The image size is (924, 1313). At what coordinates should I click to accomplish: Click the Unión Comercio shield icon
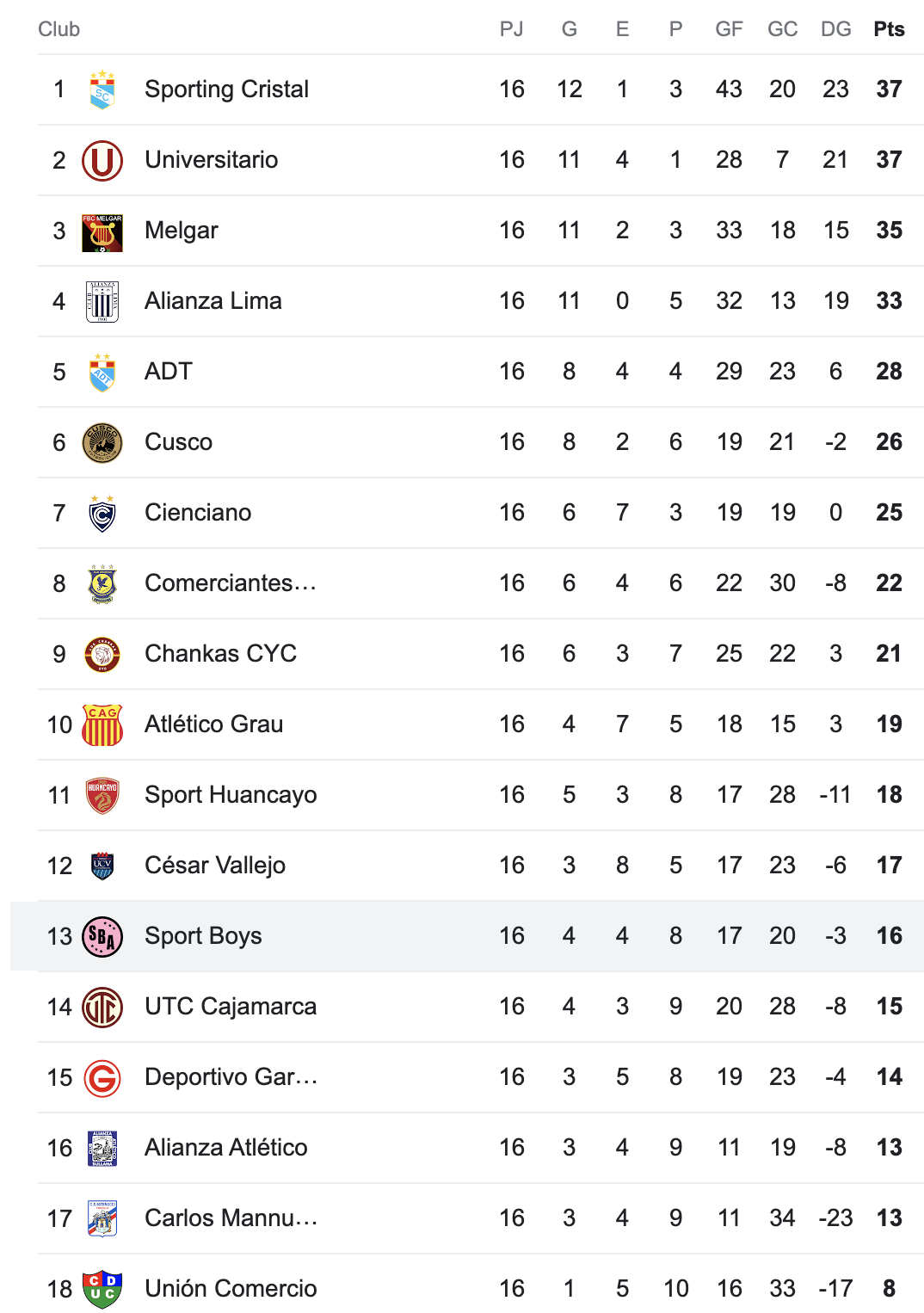click(102, 1289)
